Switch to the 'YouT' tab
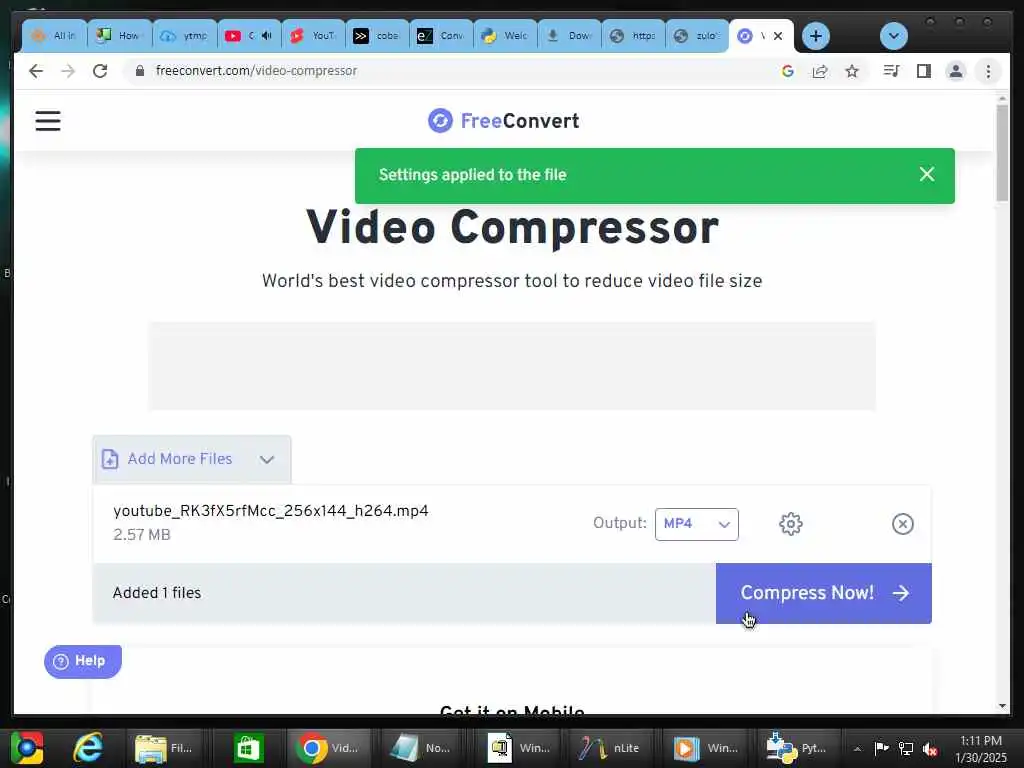 point(313,36)
